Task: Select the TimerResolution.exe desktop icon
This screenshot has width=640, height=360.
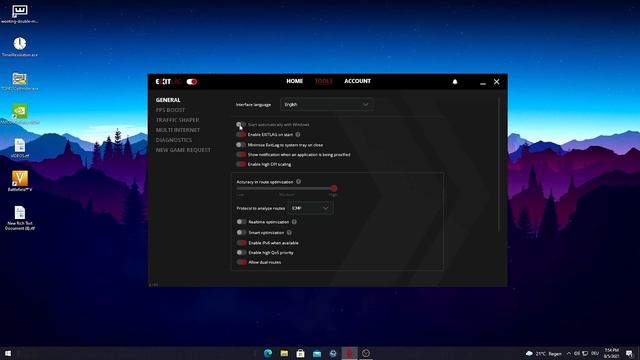Action: click(20, 47)
